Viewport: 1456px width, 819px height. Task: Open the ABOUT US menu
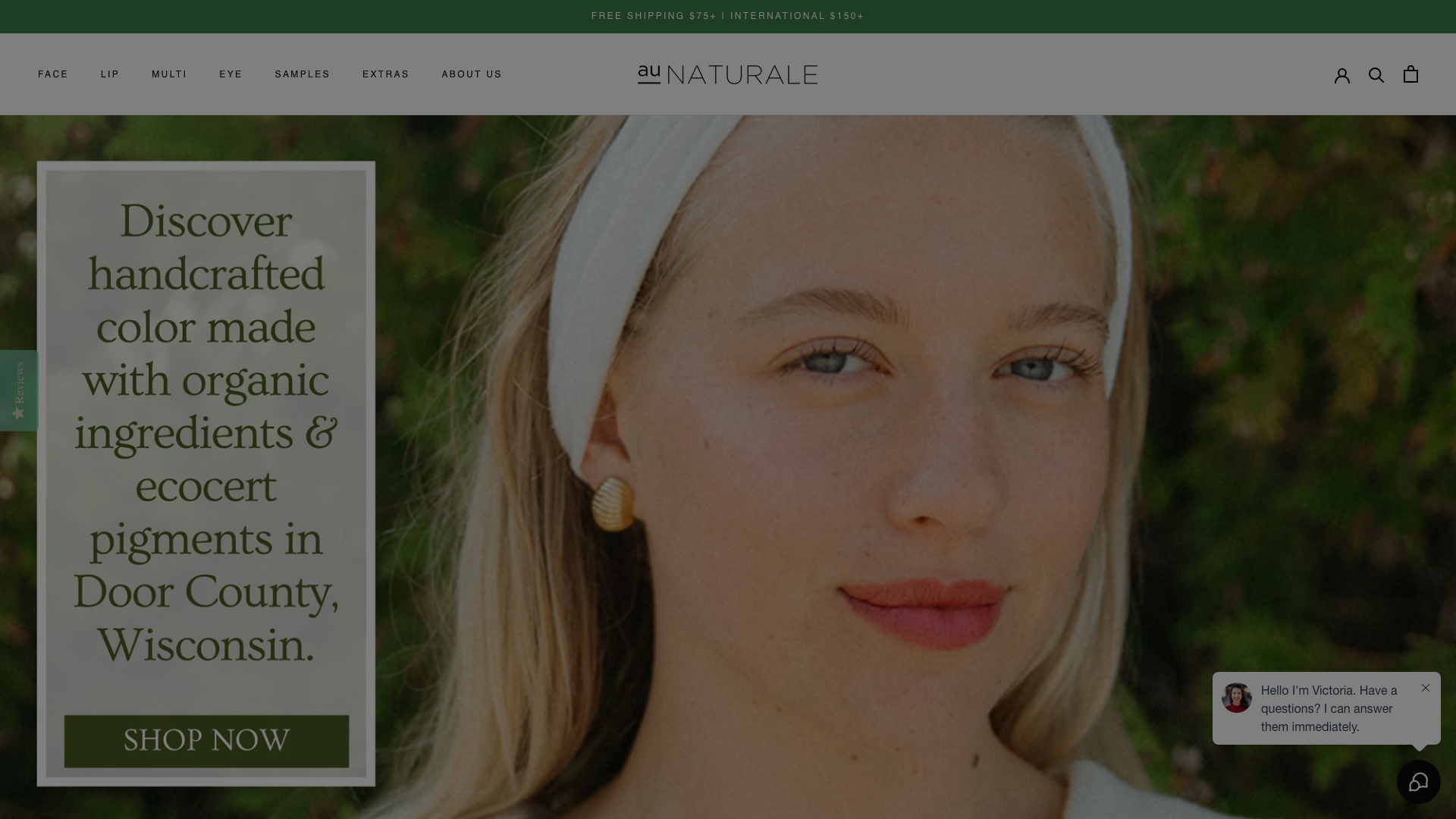point(472,74)
